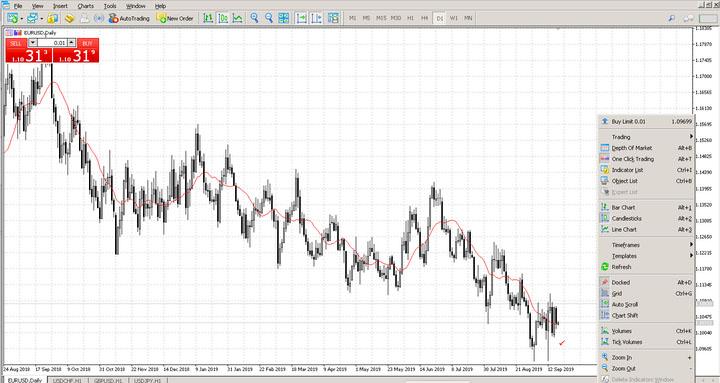The image size is (720, 383).
Task: Open the Charts menu
Action: click(x=85, y=6)
